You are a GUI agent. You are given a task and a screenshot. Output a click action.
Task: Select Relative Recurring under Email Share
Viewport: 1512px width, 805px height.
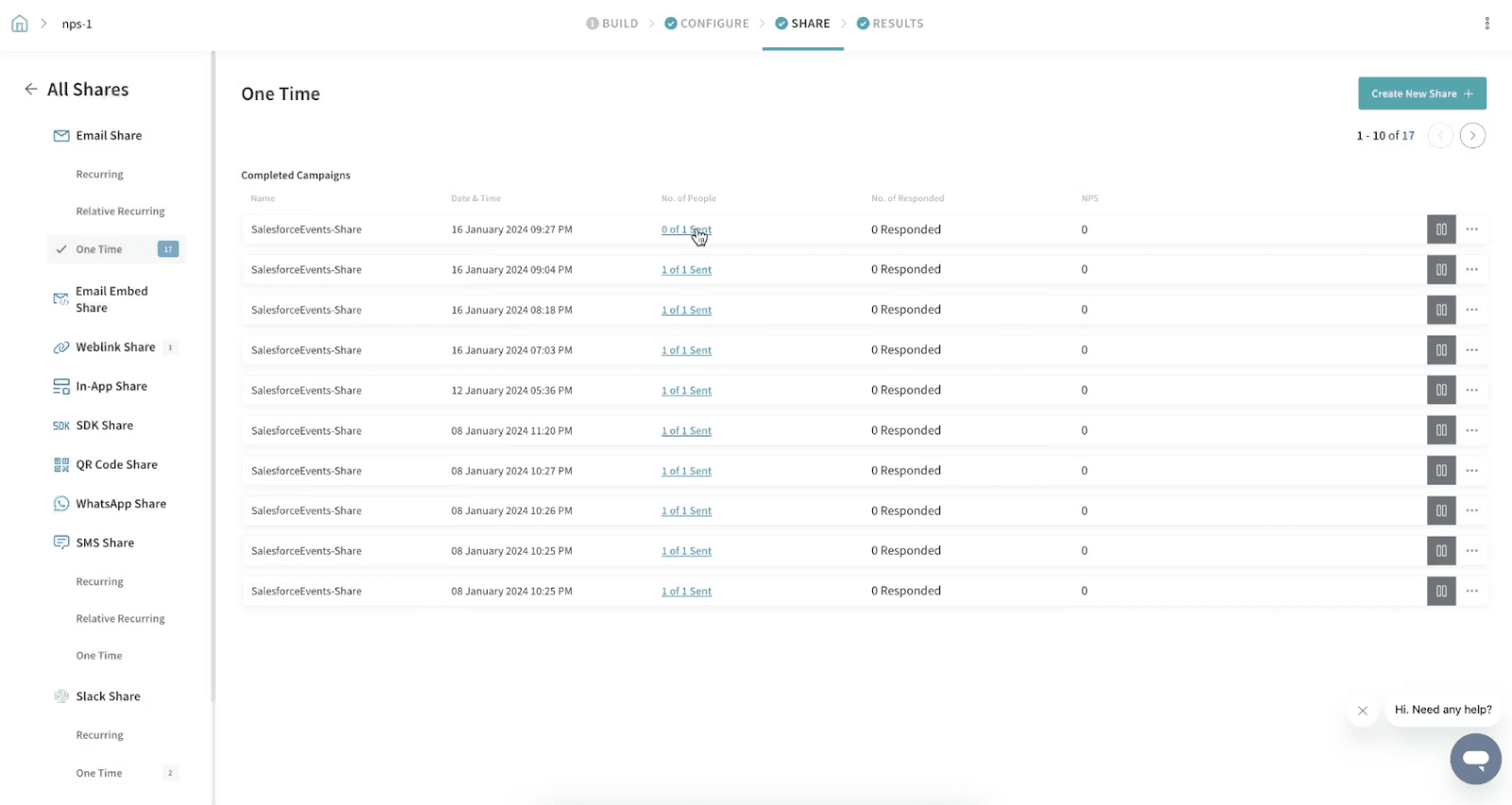pyautogui.click(x=120, y=212)
